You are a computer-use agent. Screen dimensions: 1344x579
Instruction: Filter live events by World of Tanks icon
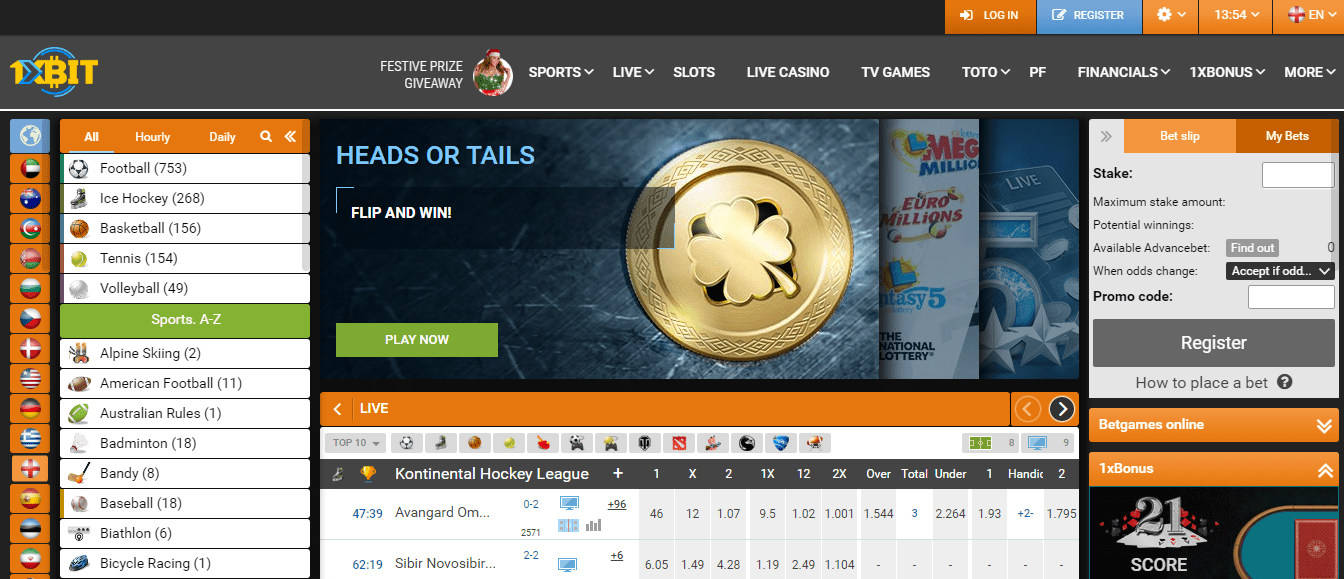coord(644,442)
